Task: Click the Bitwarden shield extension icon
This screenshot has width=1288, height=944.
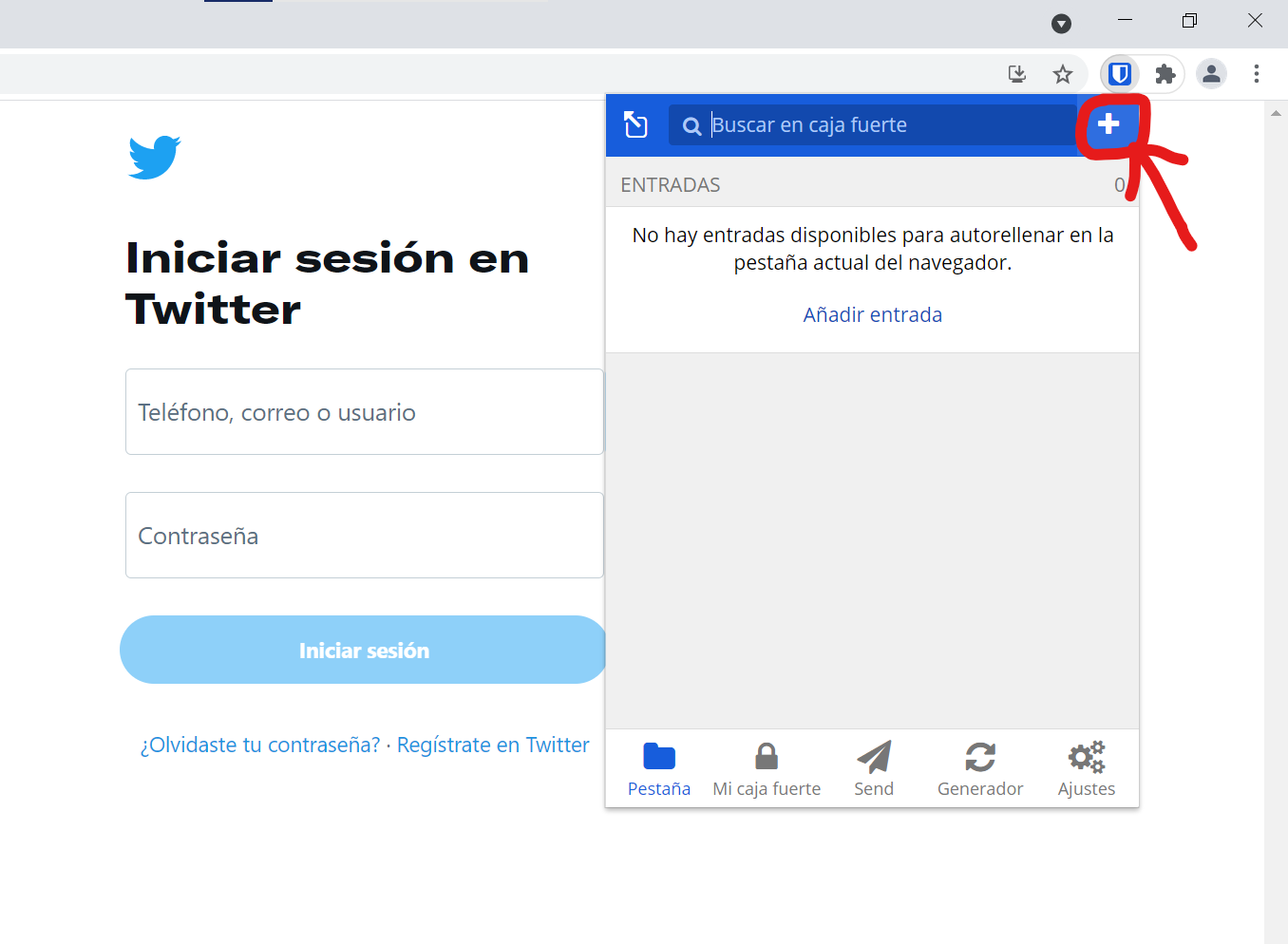Action: click(1120, 73)
